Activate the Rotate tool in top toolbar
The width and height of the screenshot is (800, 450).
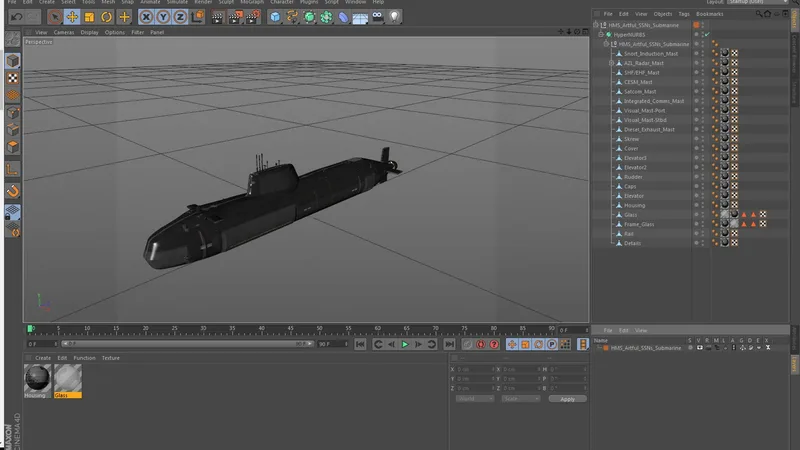coord(107,17)
